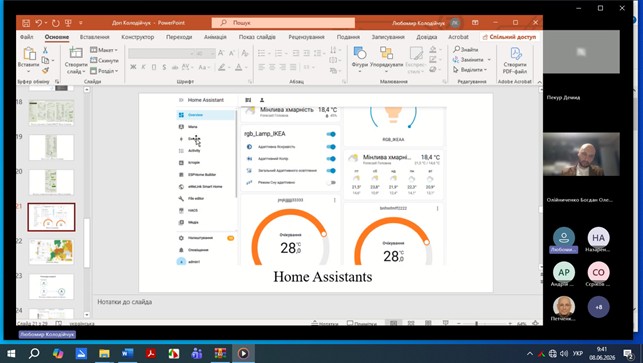Toggle the off switch in last lamp row

(x=331, y=183)
